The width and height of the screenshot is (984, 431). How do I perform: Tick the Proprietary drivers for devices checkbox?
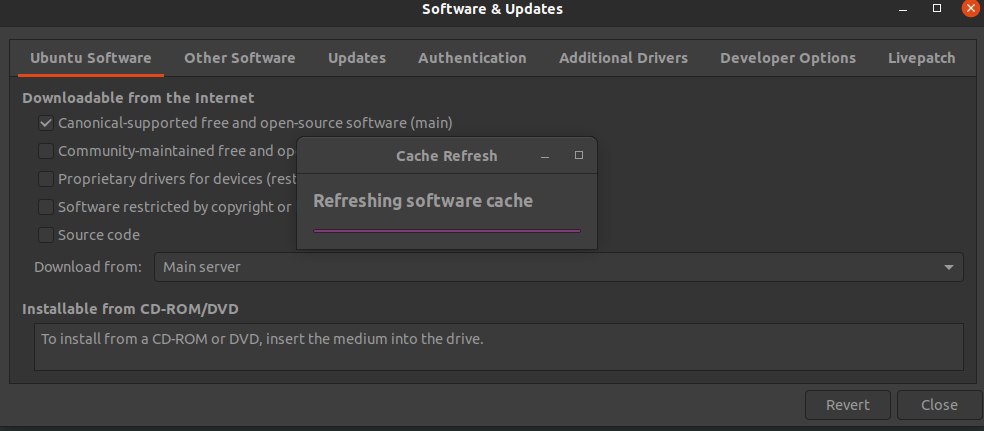[x=46, y=179]
